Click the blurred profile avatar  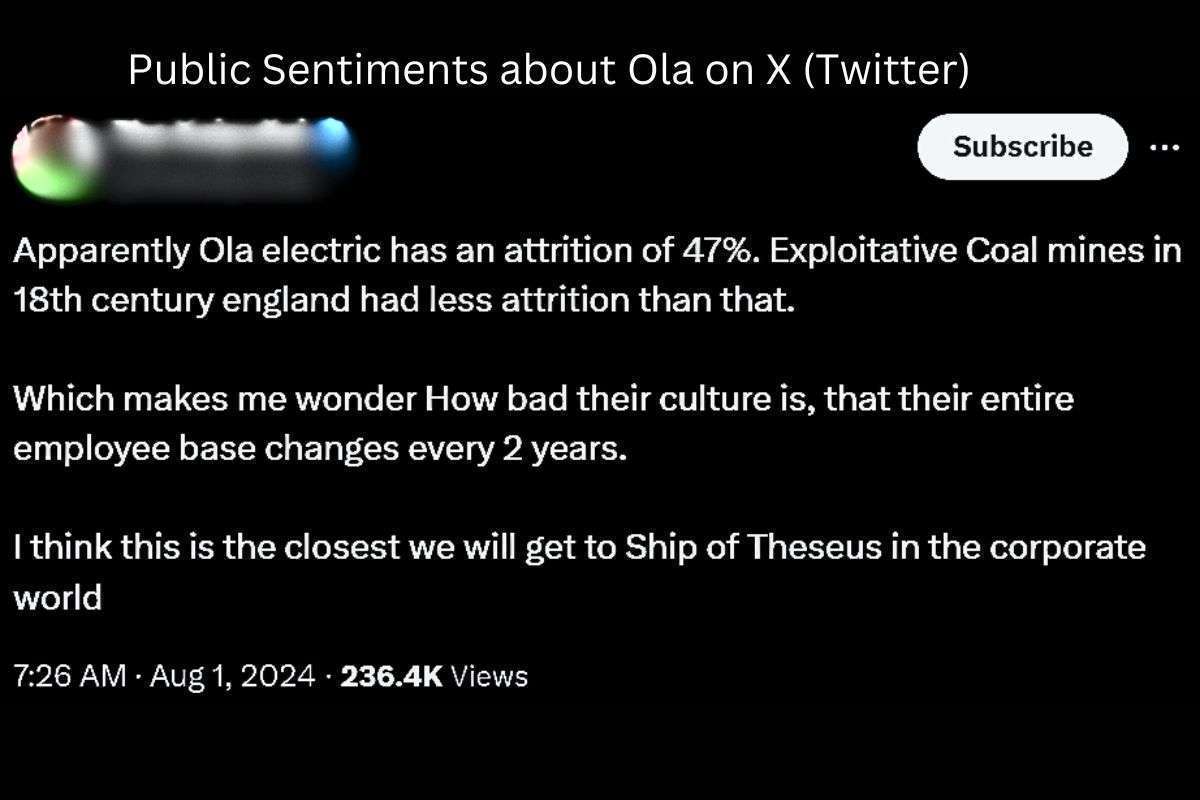pos(55,158)
